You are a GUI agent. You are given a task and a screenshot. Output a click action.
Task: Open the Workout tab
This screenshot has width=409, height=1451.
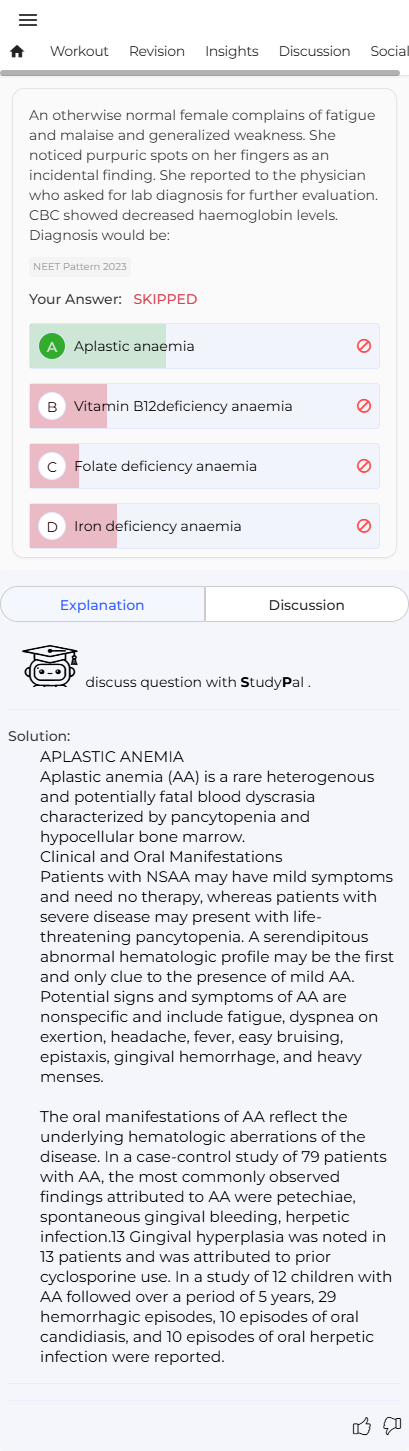79,51
